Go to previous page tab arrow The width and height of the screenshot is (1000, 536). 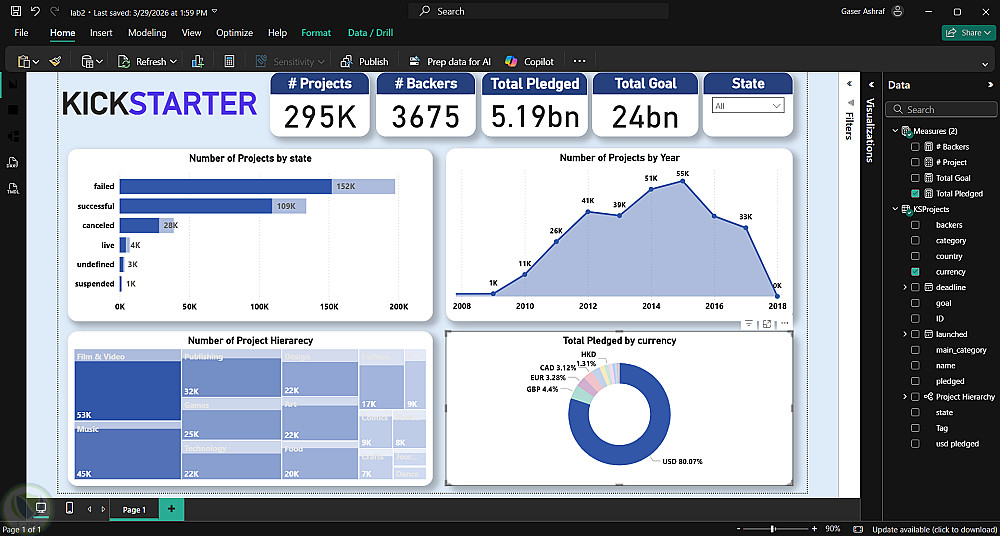[x=89, y=509]
